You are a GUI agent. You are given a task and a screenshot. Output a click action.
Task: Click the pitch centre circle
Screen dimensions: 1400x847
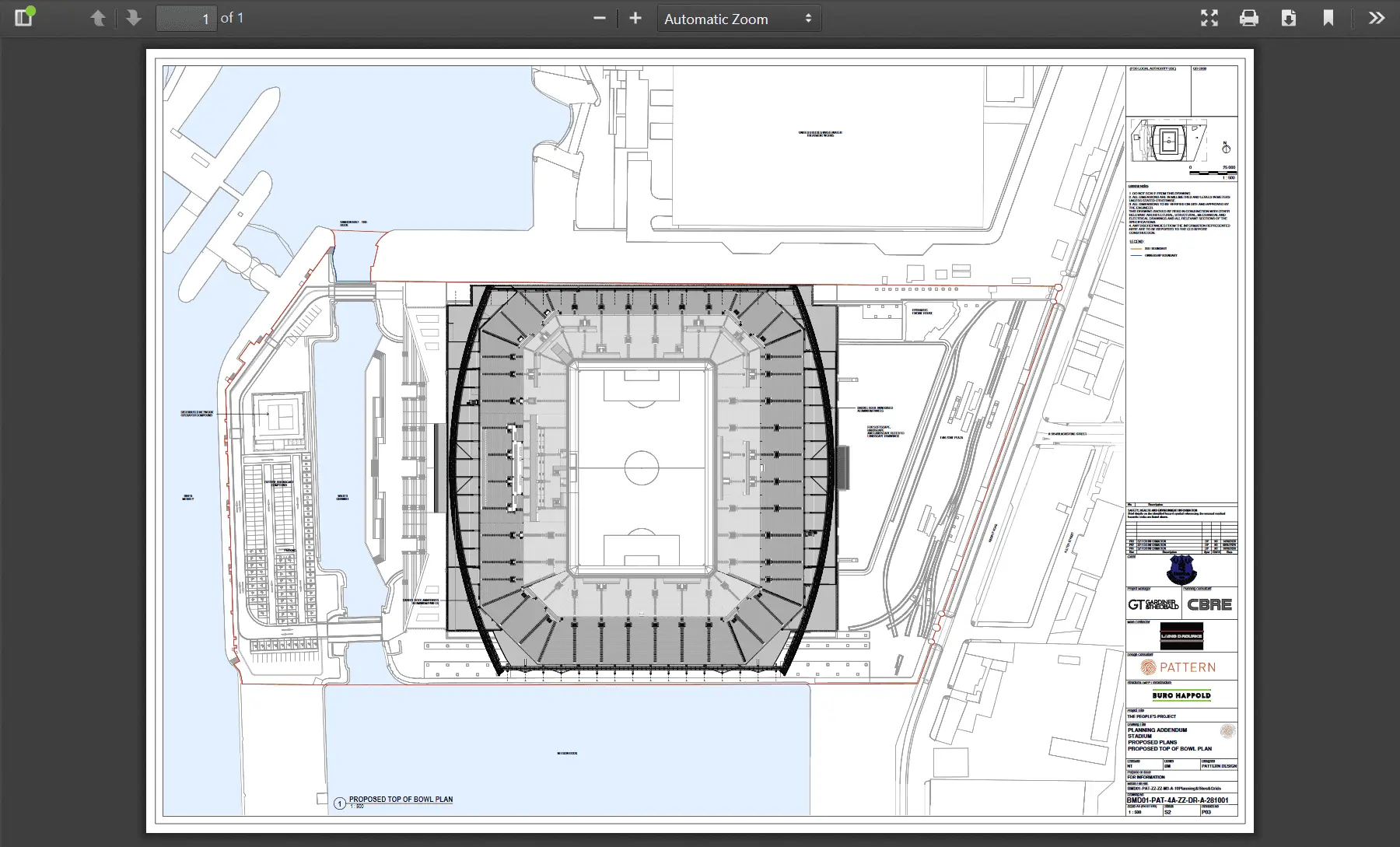pos(642,468)
